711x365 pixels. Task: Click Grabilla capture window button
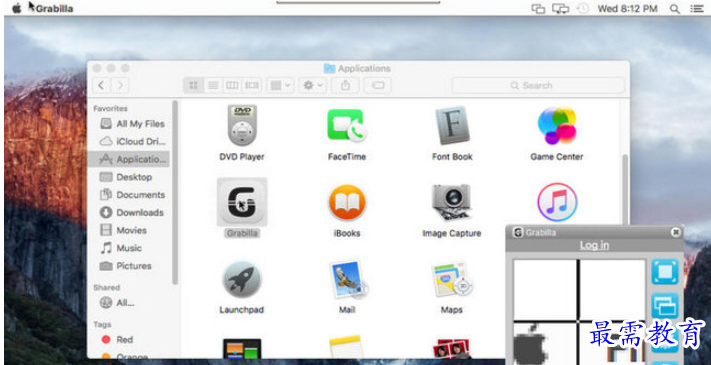pyautogui.click(x=665, y=306)
